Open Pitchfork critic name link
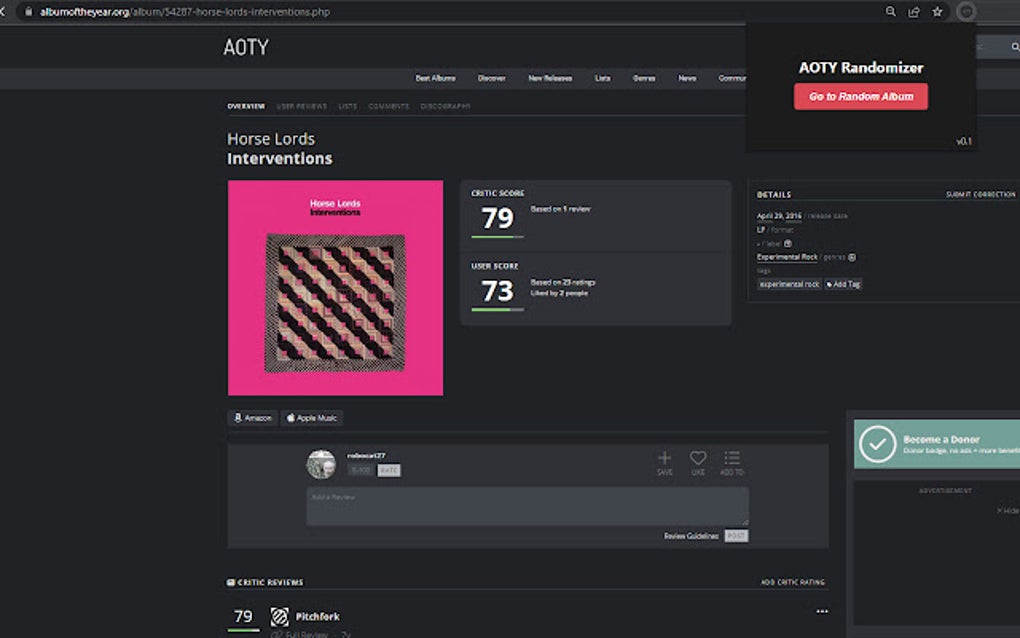The width and height of the screenshot is (1020, 638). (x=317, y=616)
